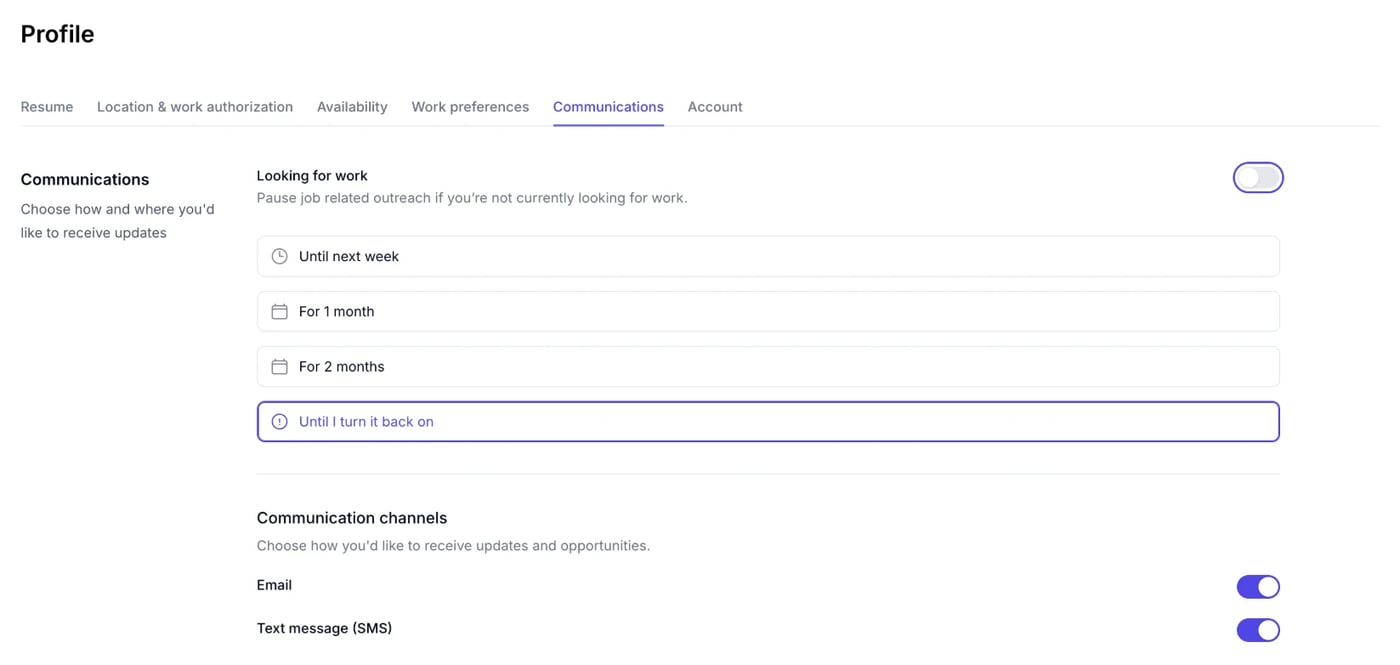Click the alert icon beside Until I turn it back on
Screen dimensions: 1400x665
tap(279, 421)
